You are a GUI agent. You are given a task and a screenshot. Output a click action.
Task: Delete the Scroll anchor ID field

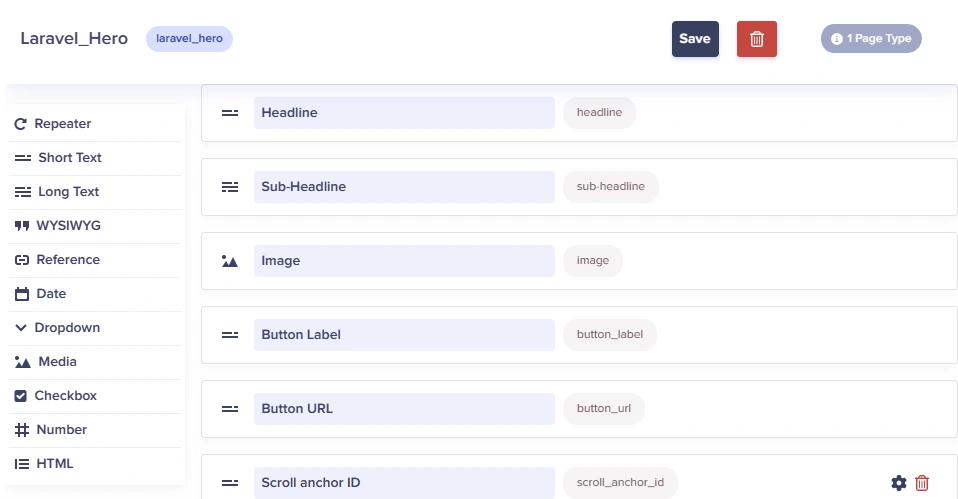pyautogui.click(x=922, y=483)
